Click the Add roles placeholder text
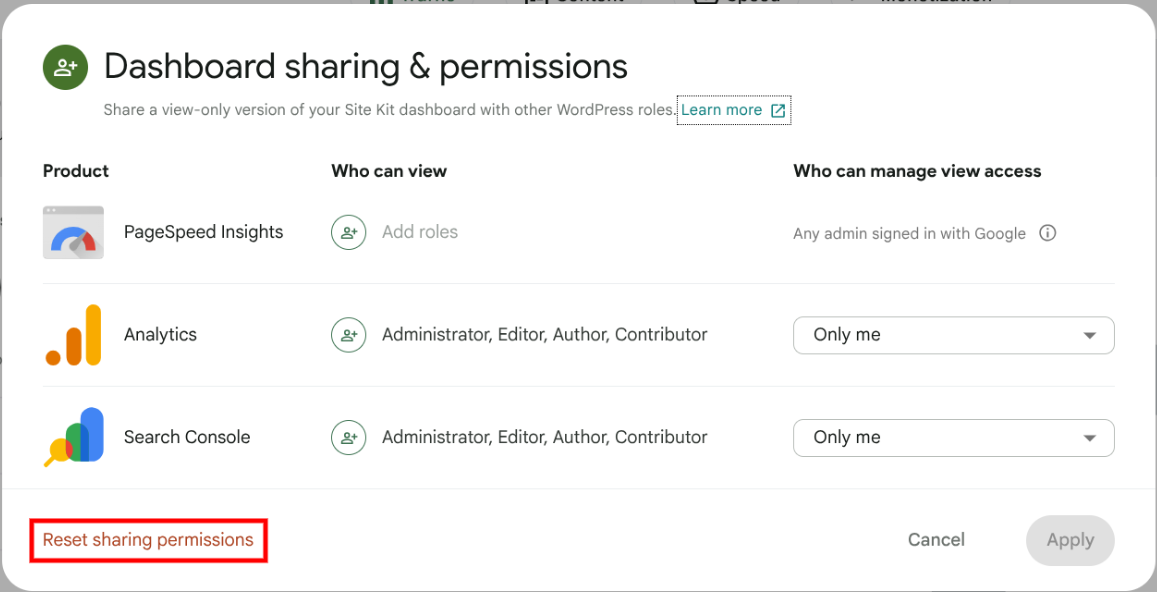Screen dimensions: 1157x592 coord(420,232)
